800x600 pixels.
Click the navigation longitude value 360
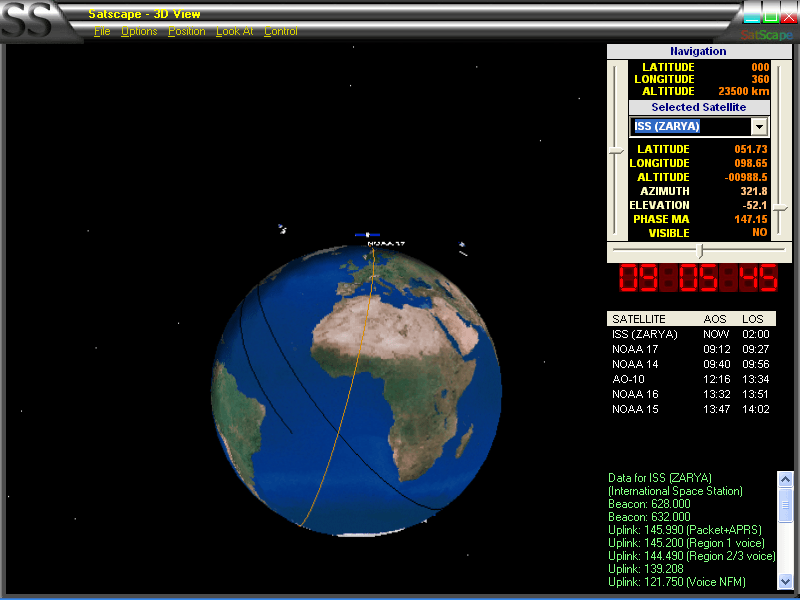point(760,79)
